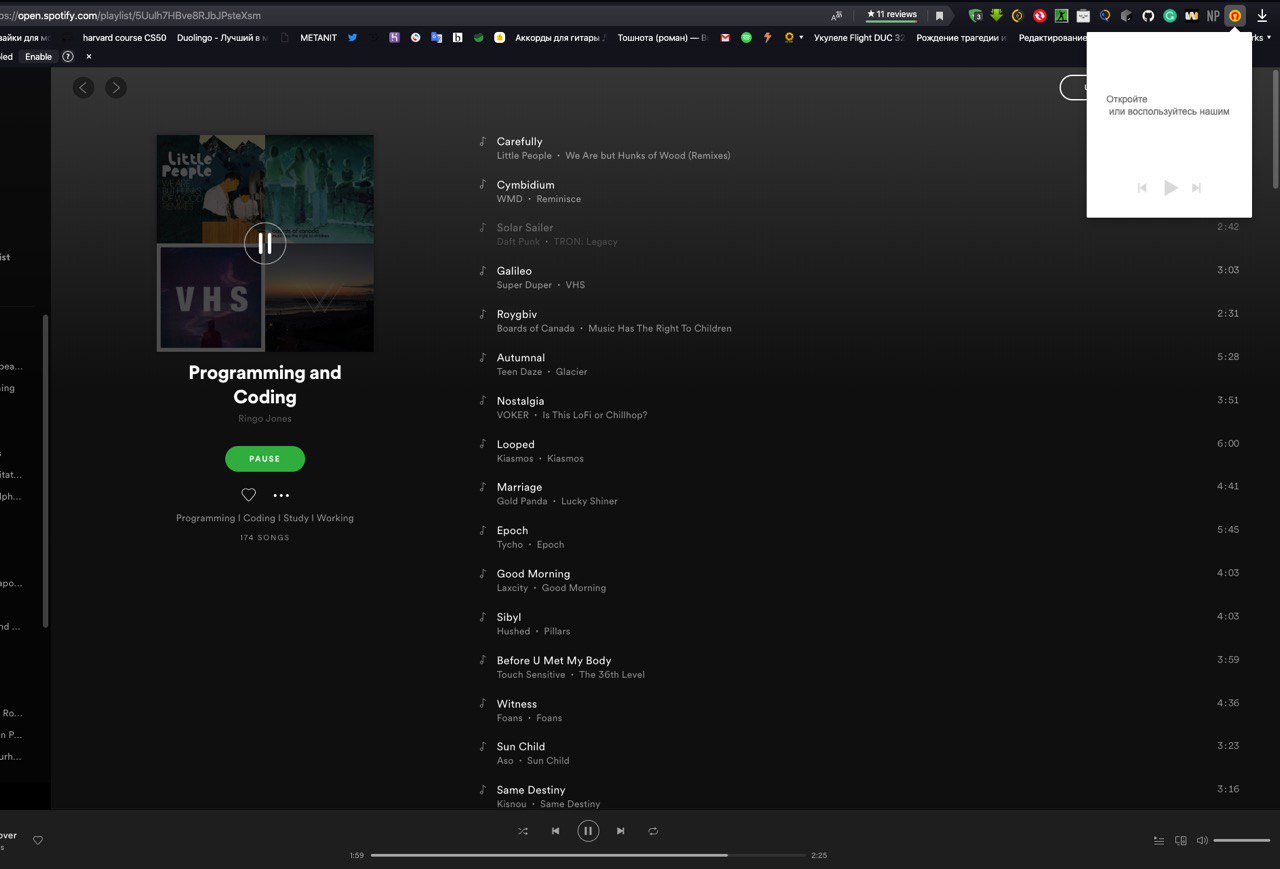Play the Carefully track note icon
The image size is (1280, 869).
pyautogui.click(x=482, y=141)
